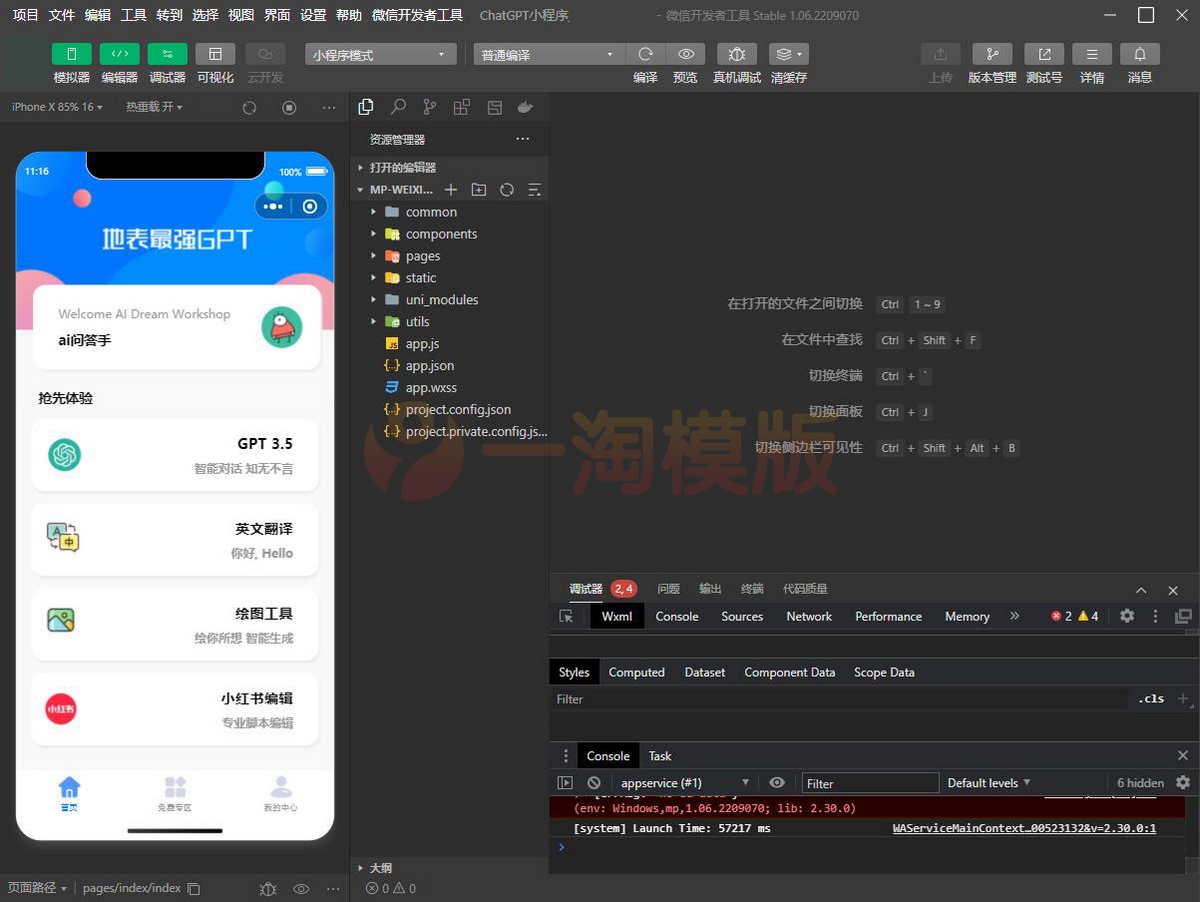
Task: Open the 项目 menu
Action: click(26, 15)
